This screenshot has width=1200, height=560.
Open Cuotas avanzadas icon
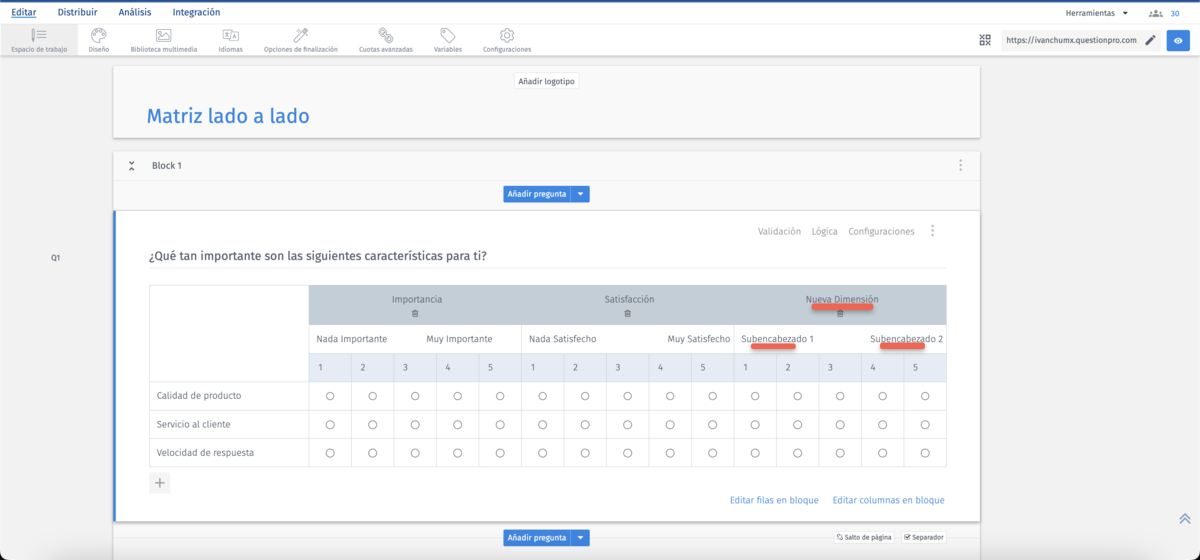[x=385, y=36]
